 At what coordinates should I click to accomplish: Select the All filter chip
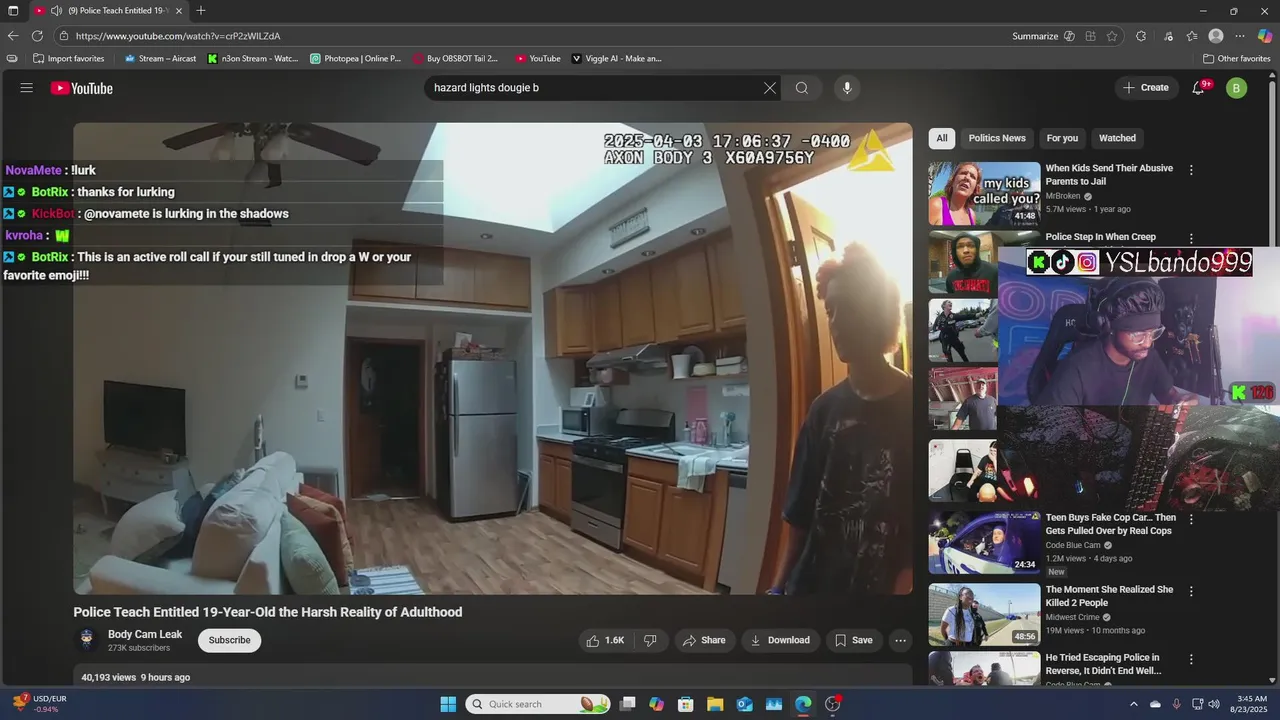pyautogui.click(x=941, y=138)
